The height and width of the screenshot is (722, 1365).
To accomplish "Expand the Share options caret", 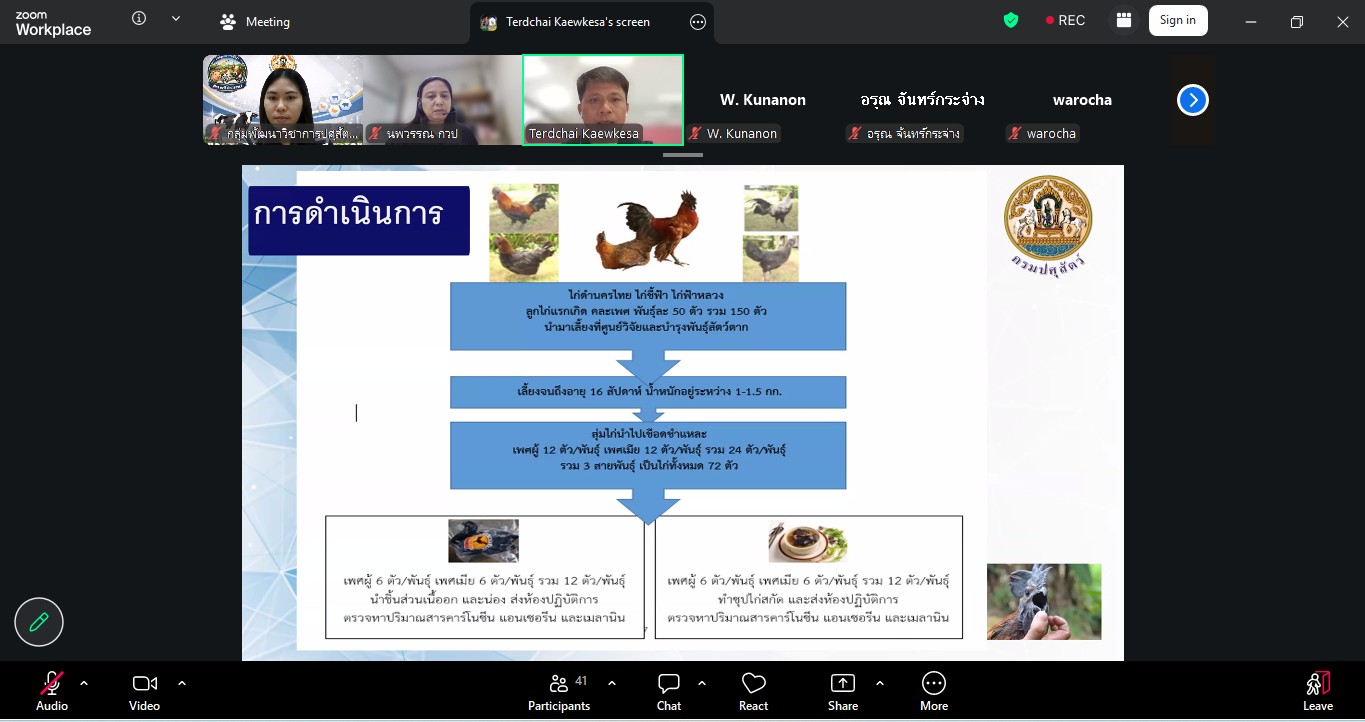I will click(880, 683).
